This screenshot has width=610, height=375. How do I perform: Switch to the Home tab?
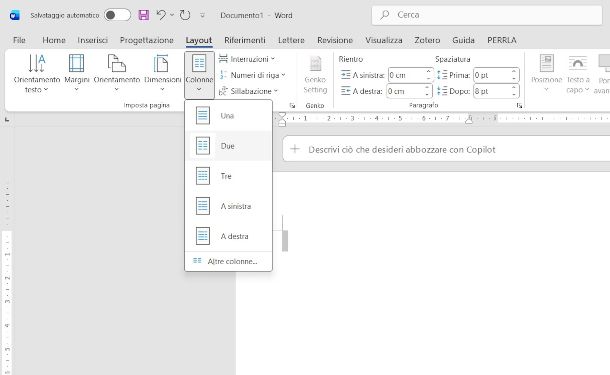[54, 40]
